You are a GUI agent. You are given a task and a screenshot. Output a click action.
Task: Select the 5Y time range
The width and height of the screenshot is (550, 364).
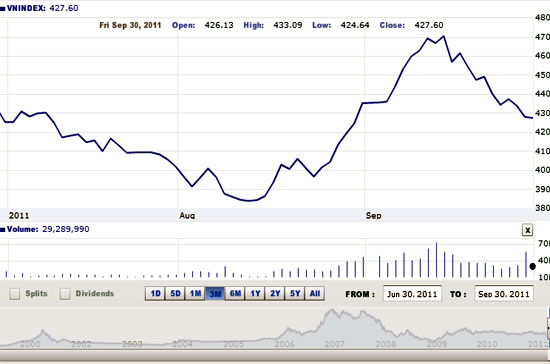(x=295, y=294)
